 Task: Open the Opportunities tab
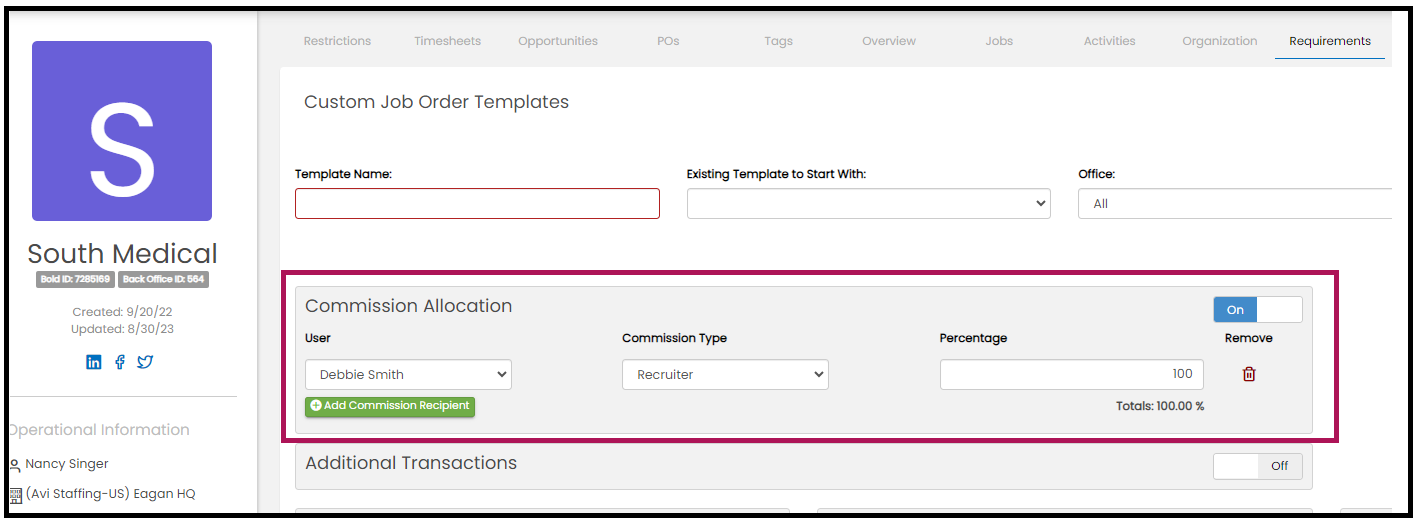tap(558, 41)
